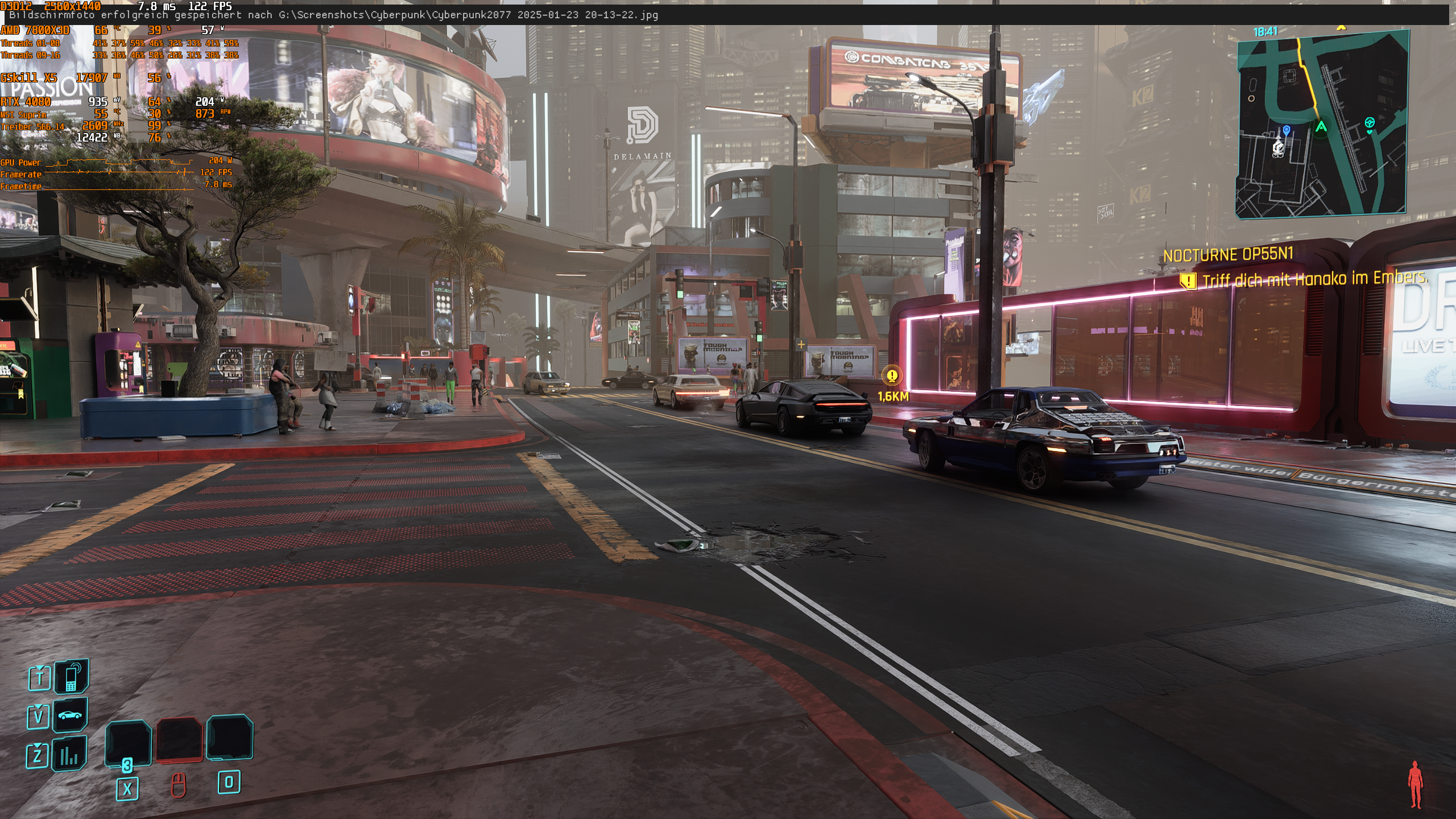
Task: Click the Framerate graph in overlay
Action: coord(119,172)
